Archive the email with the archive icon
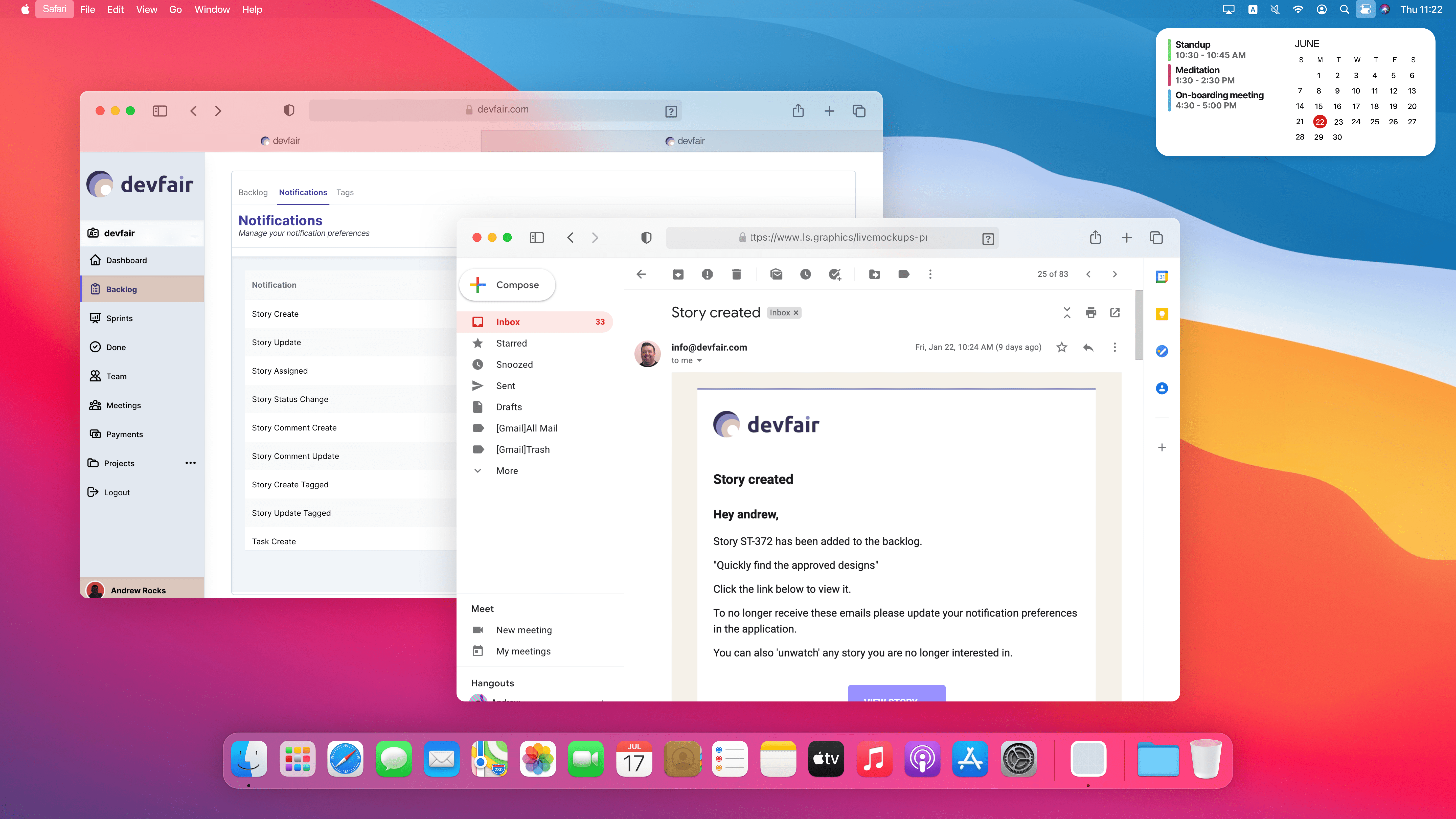The width and height of the screenshot is (1456, 819). [x=678, y=274]
